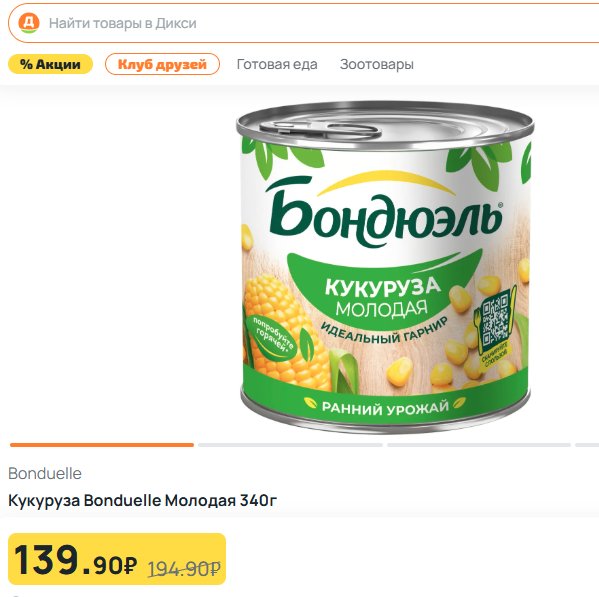Click the попробуйте горячей green badge

pyautogui.click(x=273, y=338)
